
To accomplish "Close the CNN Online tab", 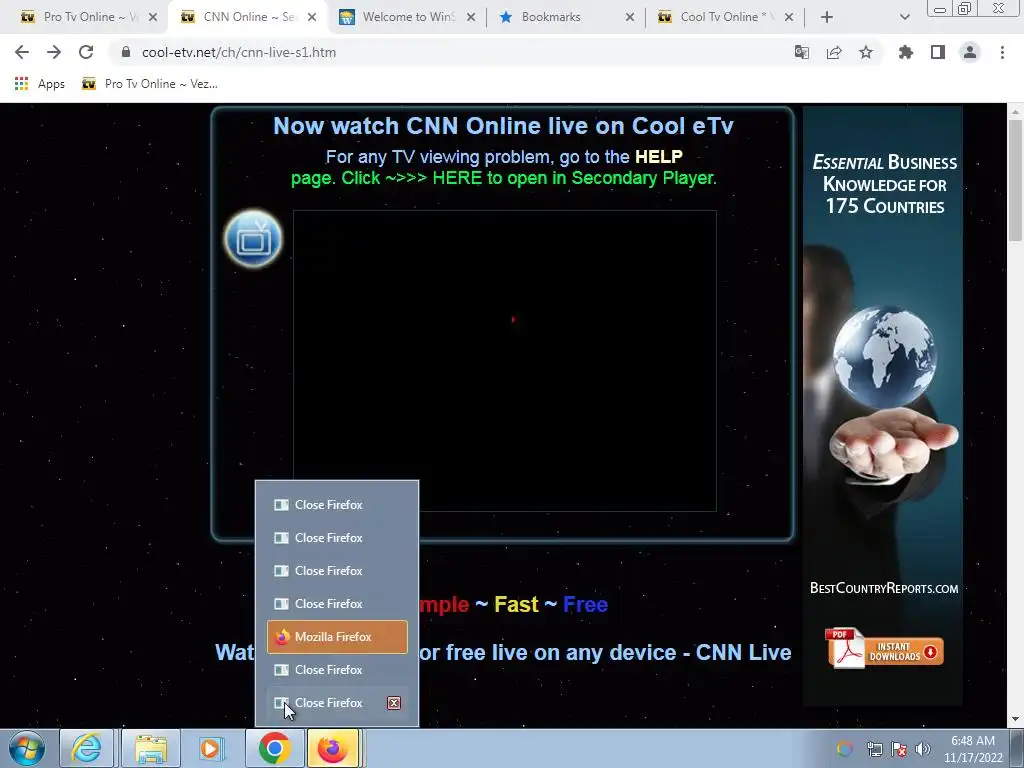I will (x=312, y=17).
